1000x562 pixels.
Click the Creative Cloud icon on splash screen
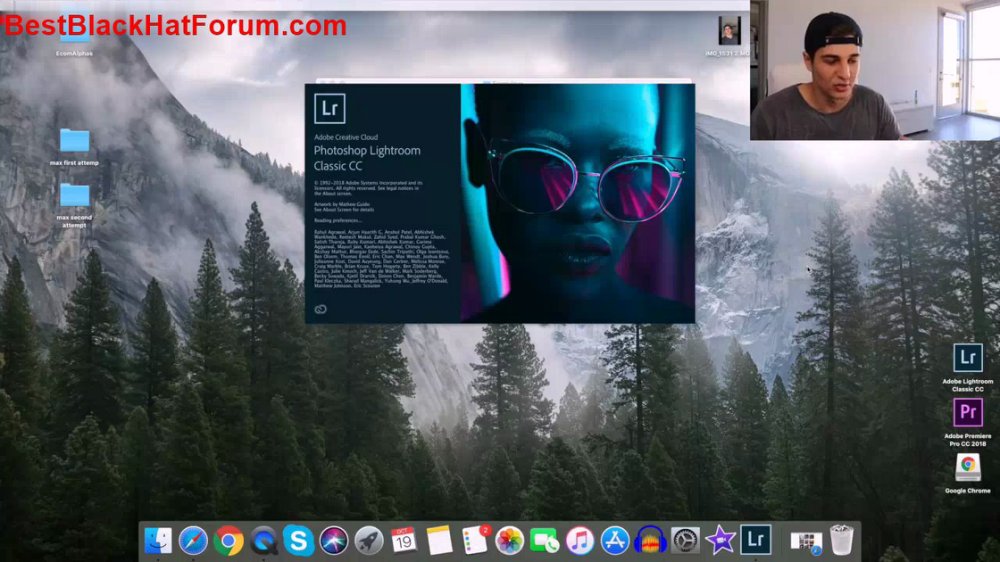tap(321, 309)
